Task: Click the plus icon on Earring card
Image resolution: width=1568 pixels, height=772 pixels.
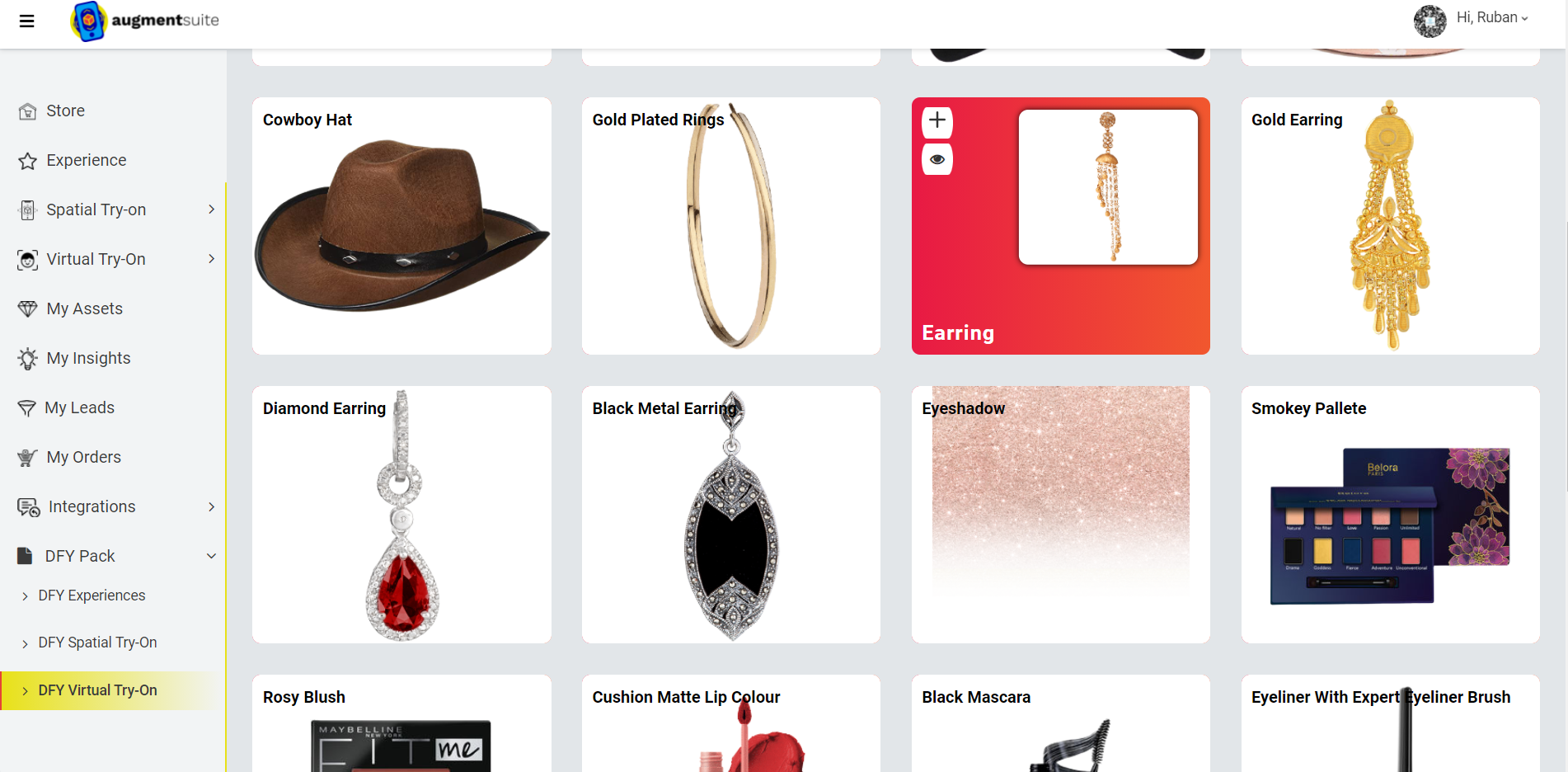Action: coord(937,121)
